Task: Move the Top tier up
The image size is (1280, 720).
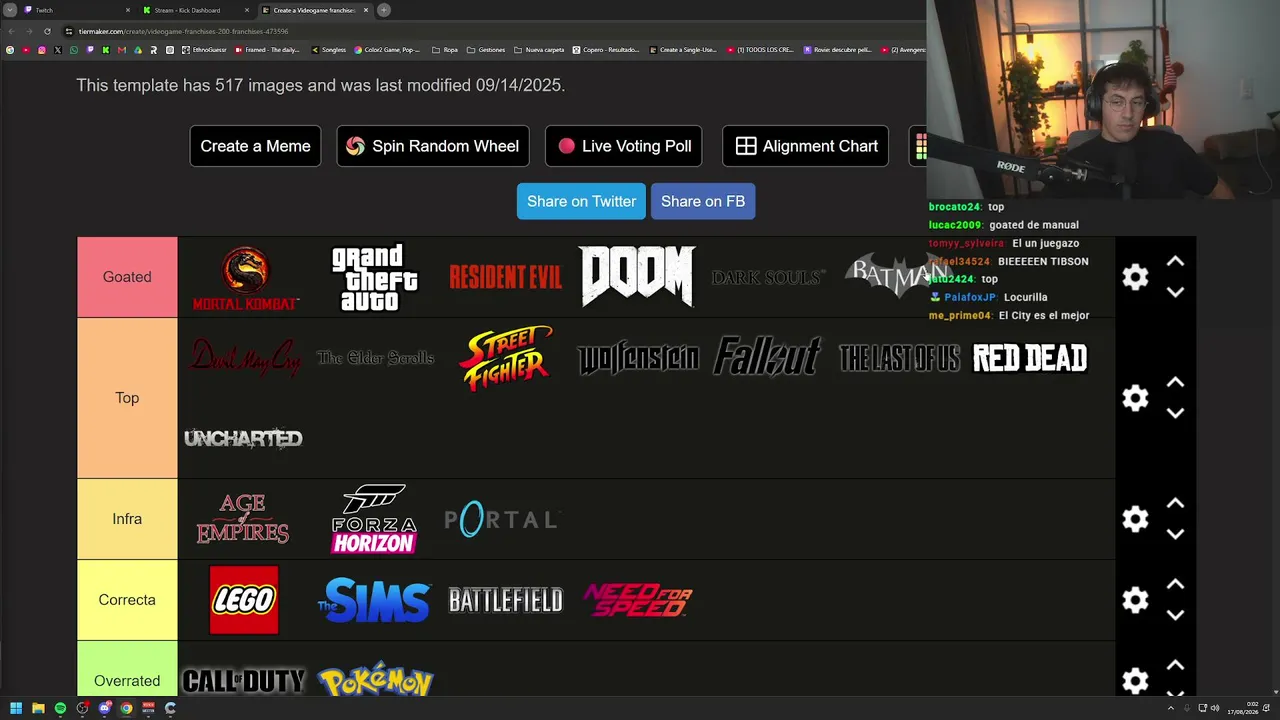Action: tap(1175, 383)
